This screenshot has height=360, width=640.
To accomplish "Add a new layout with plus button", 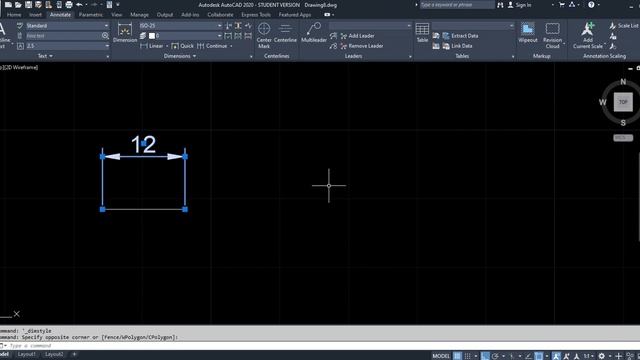I will [x=74, y=354].
